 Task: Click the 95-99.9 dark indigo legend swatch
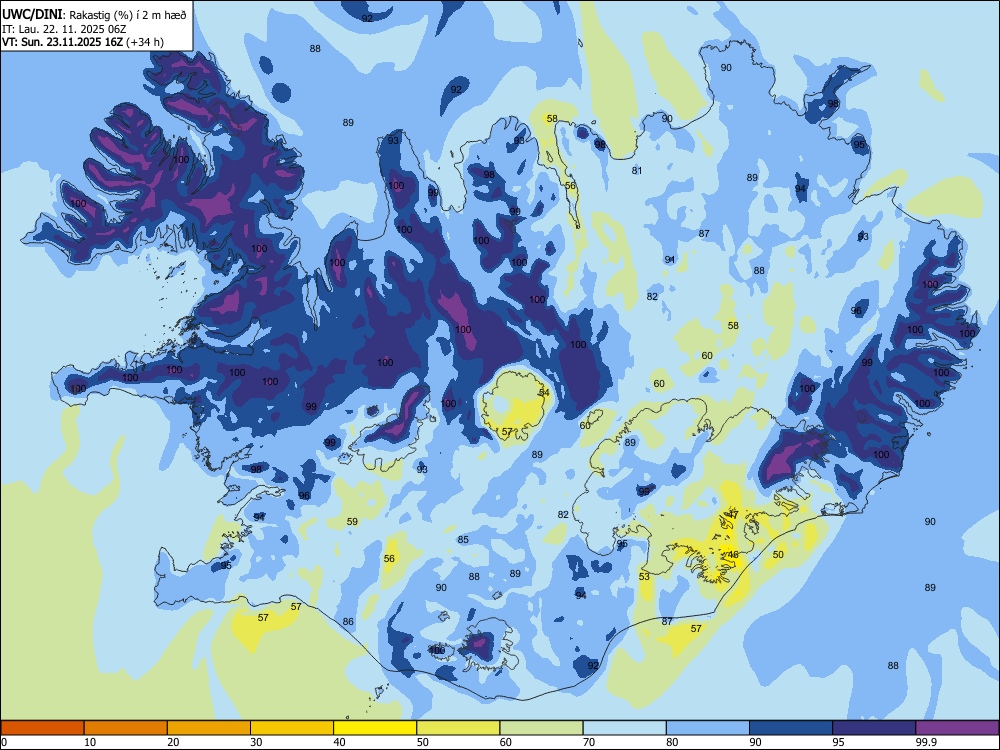pos(874,728)
